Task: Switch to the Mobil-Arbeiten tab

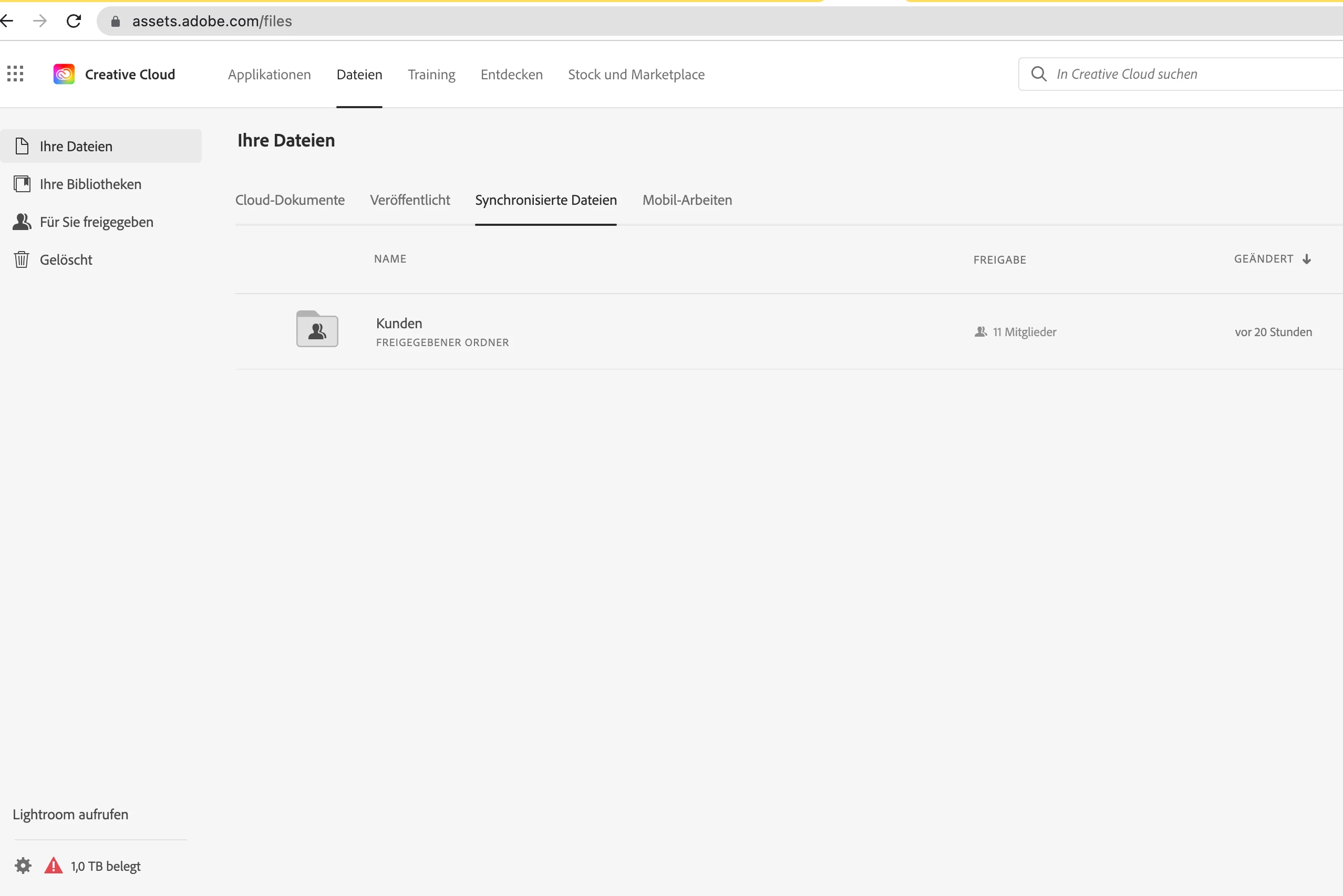Action: pyautogui.click(x=687, y=200)
